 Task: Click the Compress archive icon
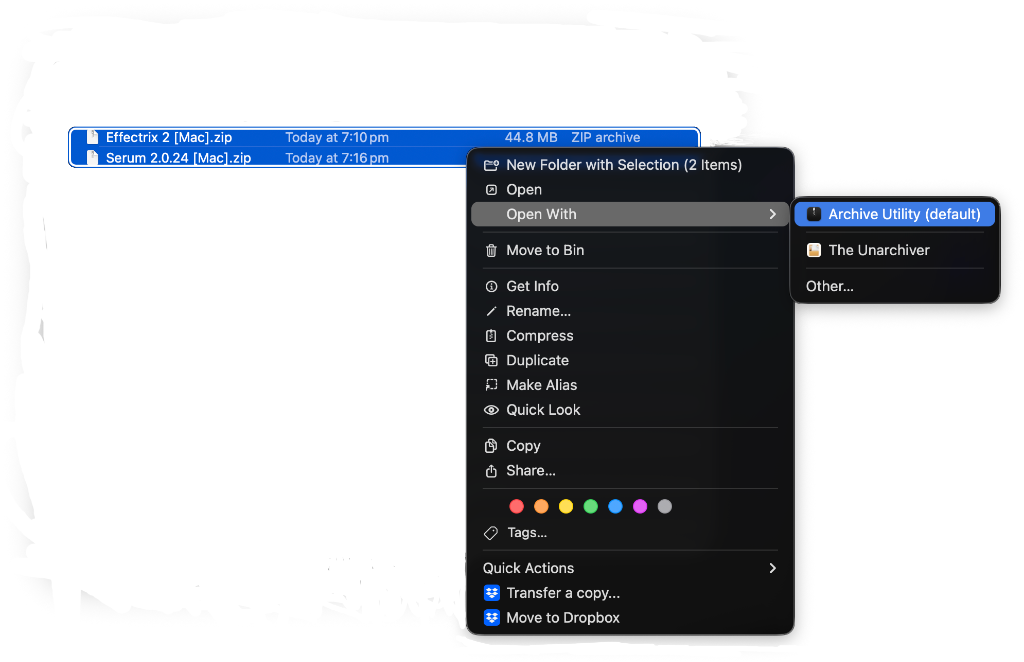click(x=491, y=336)
